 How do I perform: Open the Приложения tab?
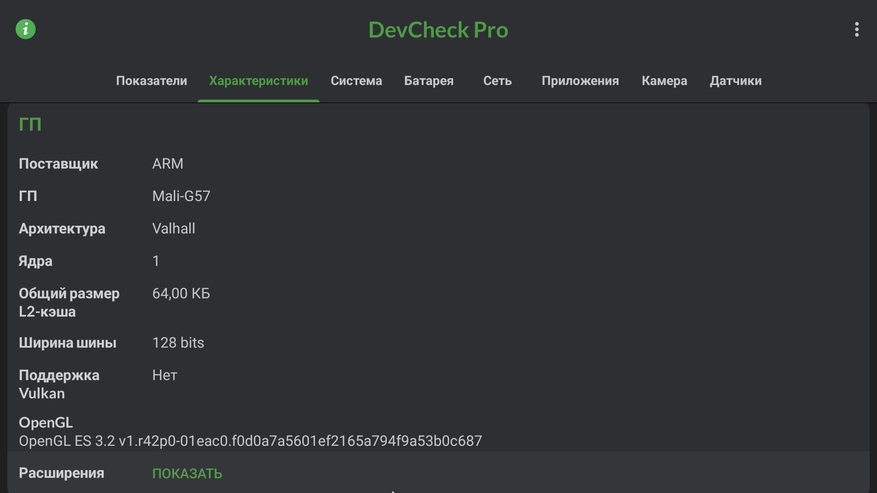pyautogui.click(x=580, y=81)
